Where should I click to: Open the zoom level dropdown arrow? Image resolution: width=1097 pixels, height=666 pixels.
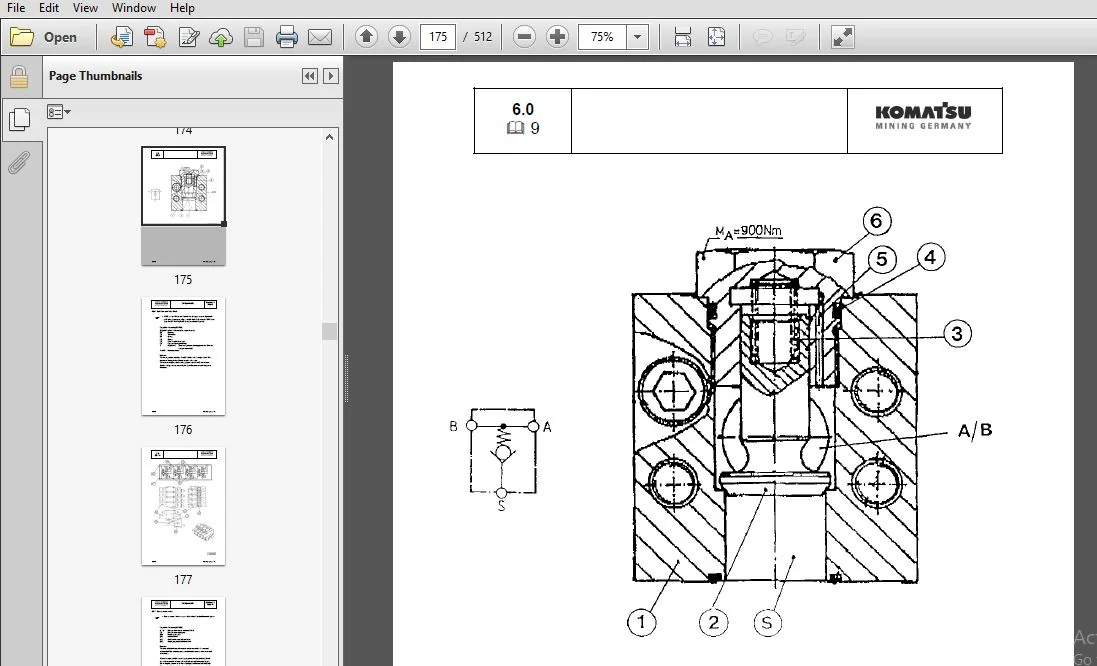click(637, 37)
